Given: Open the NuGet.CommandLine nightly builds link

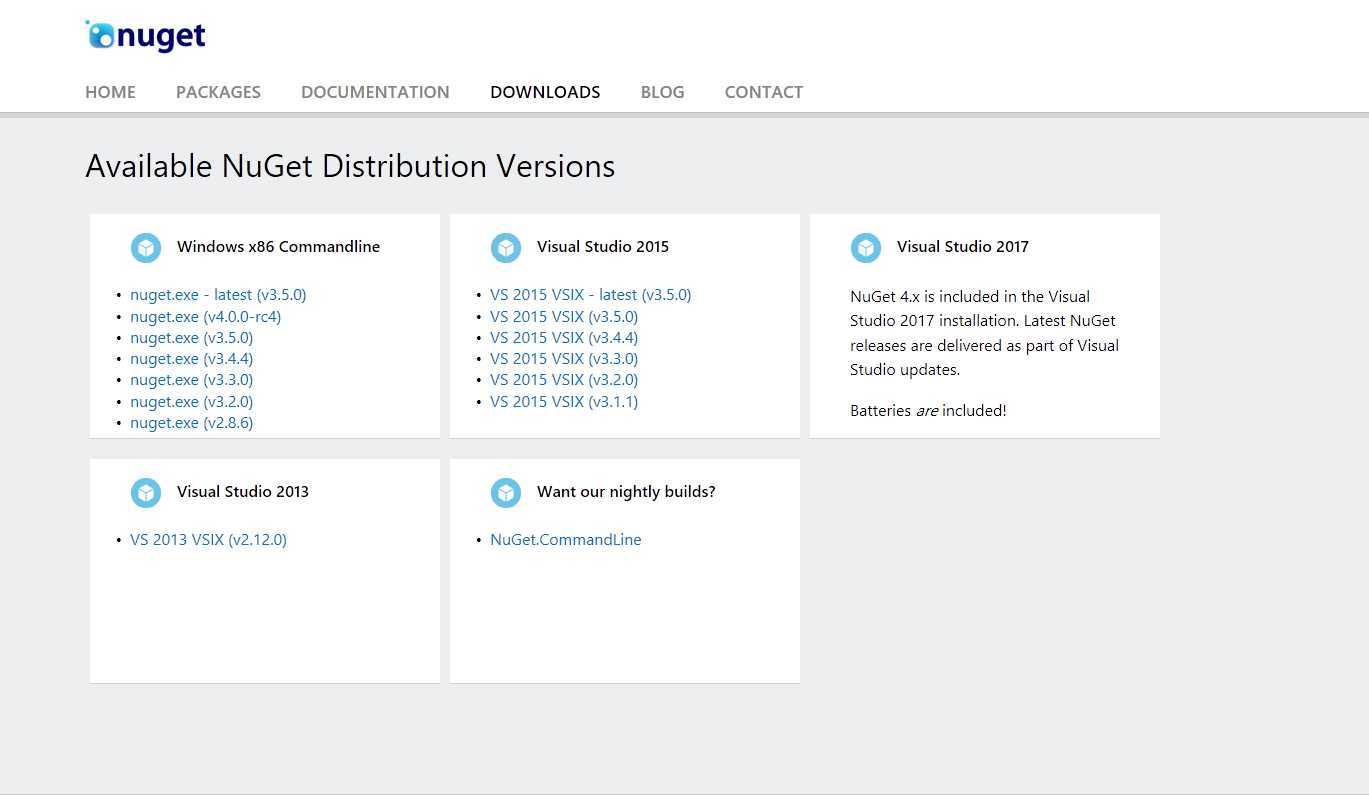Looking at the screenshot, I should click(566, 540).
